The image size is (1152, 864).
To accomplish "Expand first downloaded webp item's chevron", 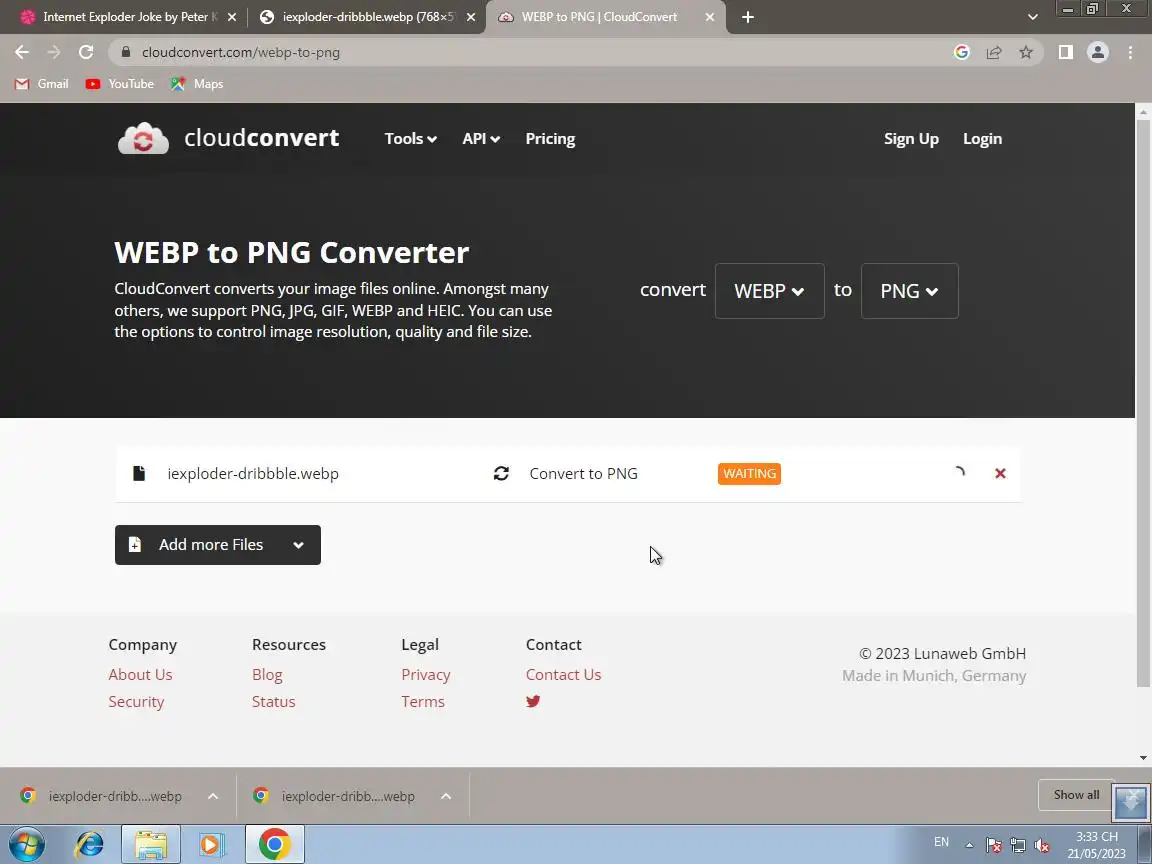I will (x=213, y=796).
